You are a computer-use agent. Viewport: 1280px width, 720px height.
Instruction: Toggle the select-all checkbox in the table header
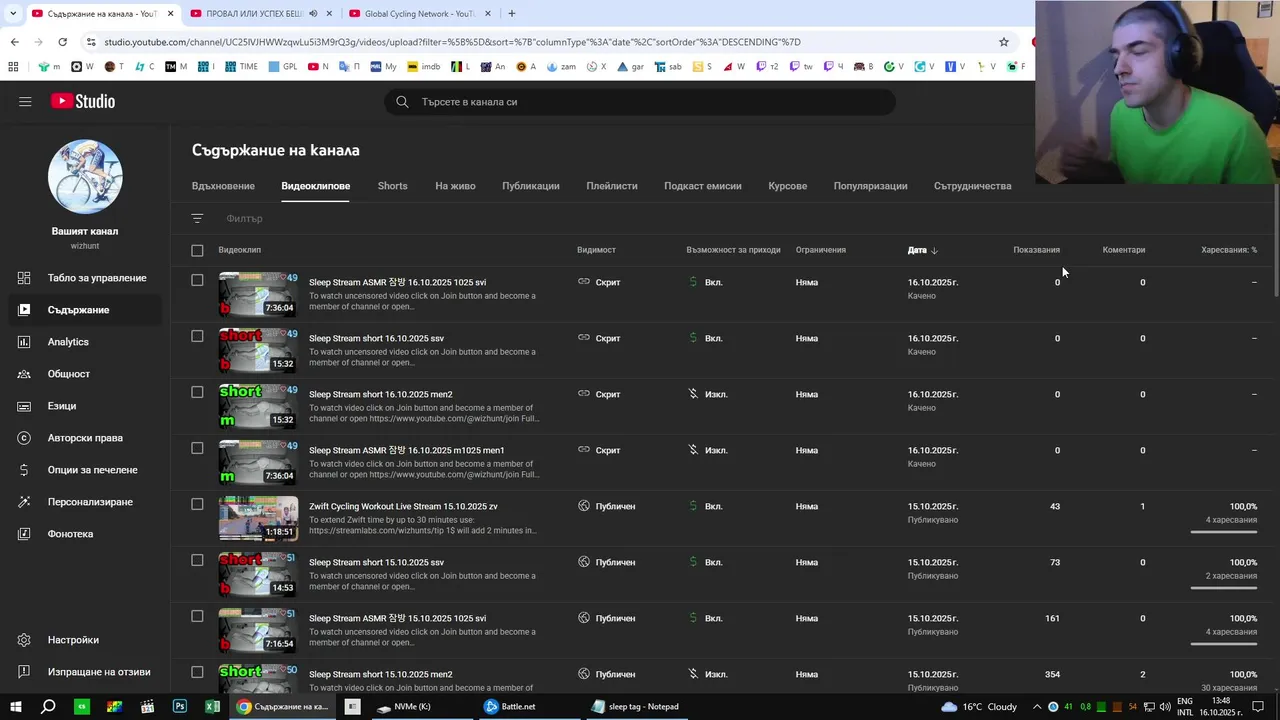197,250
